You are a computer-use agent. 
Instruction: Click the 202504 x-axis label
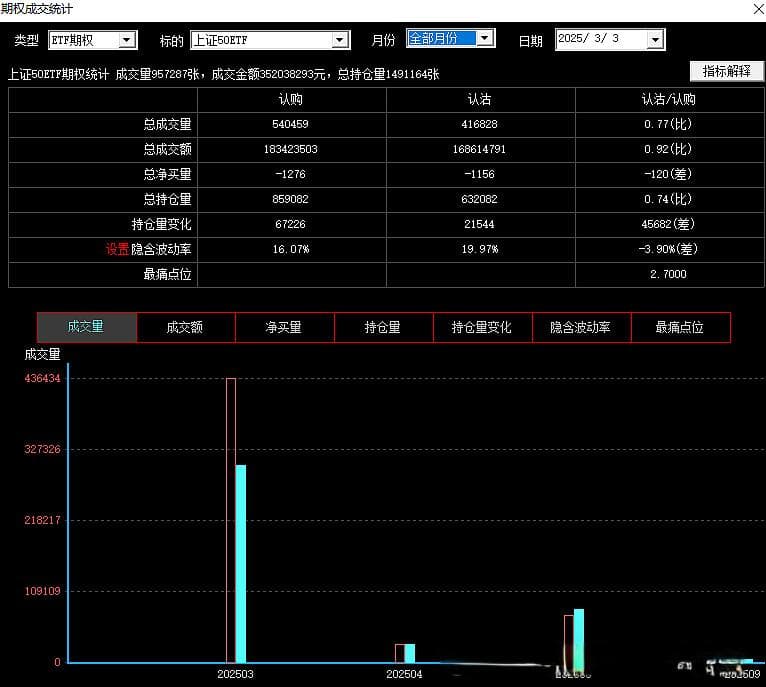point(404,674)
